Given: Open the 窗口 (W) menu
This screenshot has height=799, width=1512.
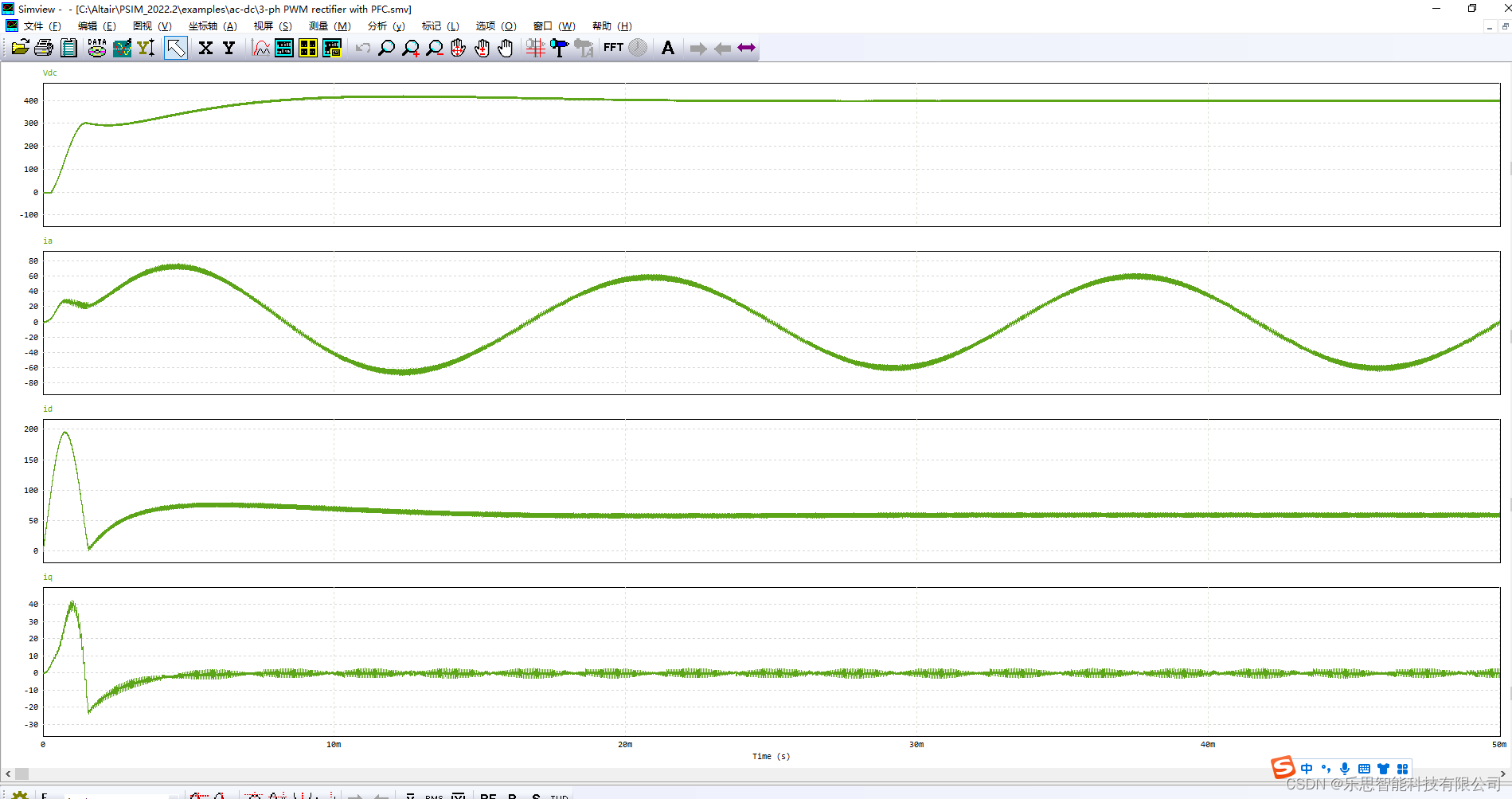Looking at the screenshot, I should coord(554,26).
